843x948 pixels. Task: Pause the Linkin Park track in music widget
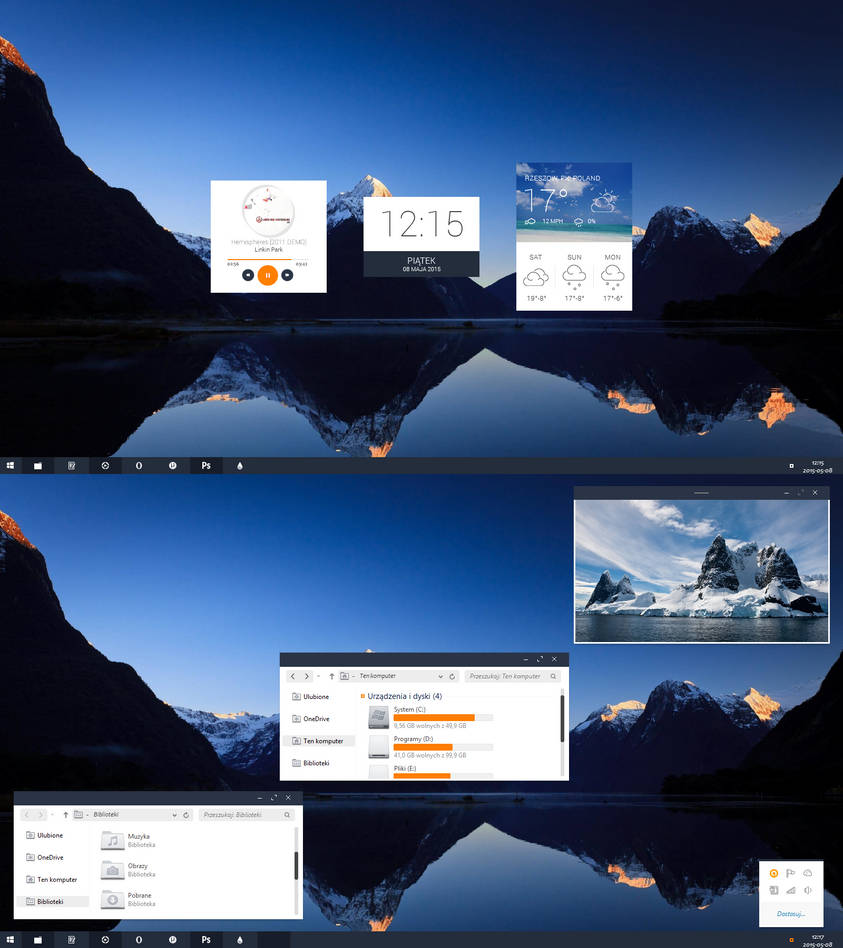pyautogui.click(x=267, y=275)
